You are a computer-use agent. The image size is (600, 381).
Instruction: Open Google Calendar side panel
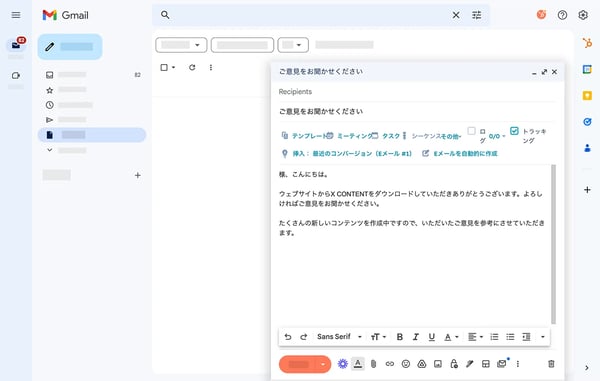tap(587, 69)
